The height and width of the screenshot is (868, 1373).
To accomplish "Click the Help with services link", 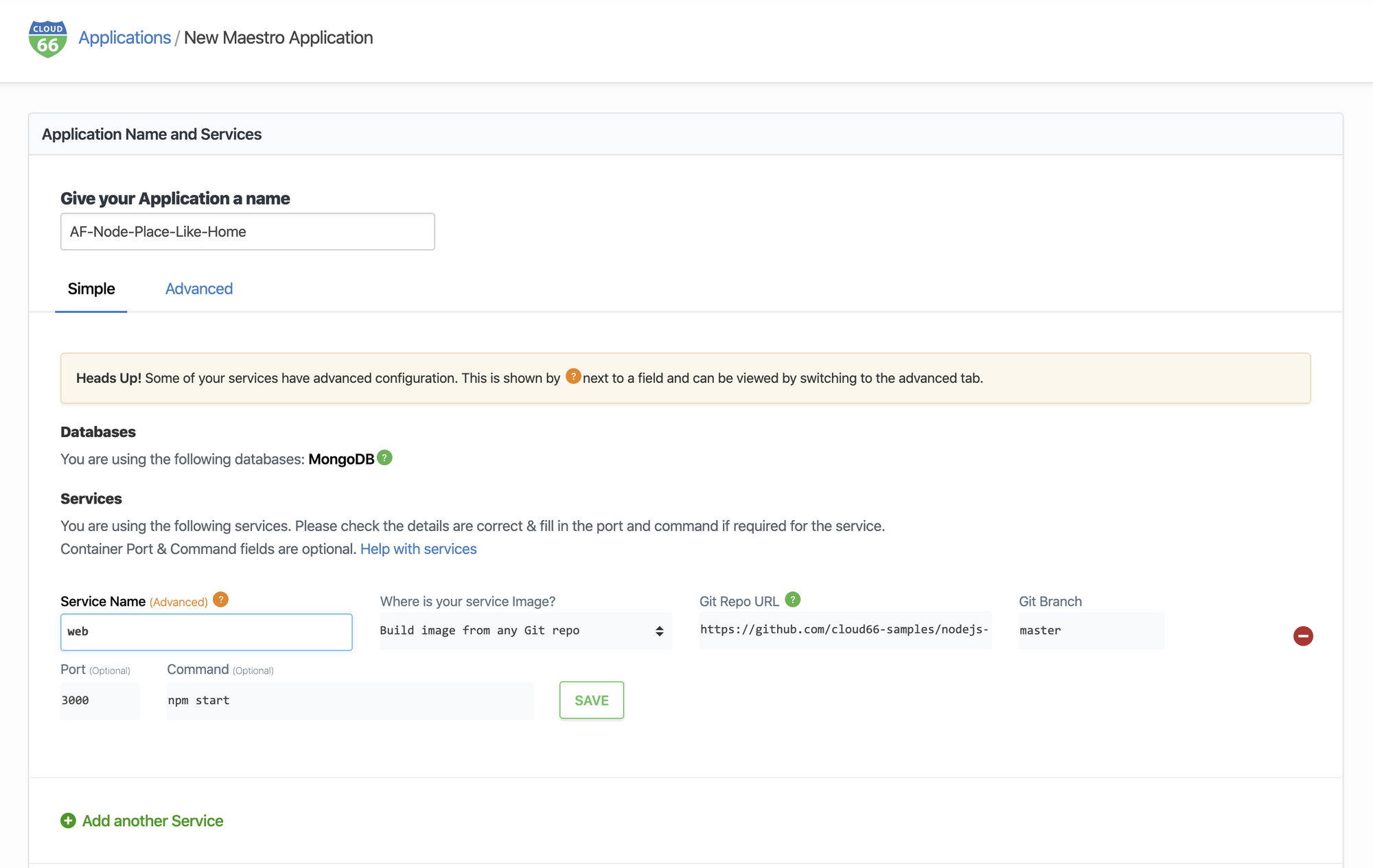I will (418, 548).
